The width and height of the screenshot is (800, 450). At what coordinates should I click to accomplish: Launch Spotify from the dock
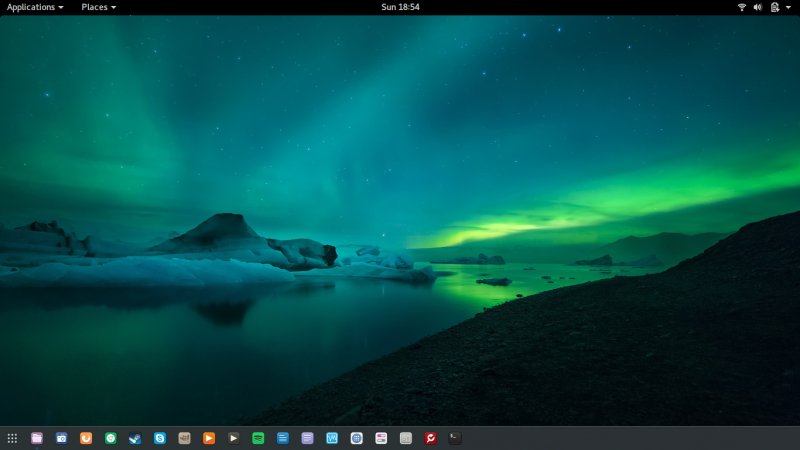(x=258, y=438)
